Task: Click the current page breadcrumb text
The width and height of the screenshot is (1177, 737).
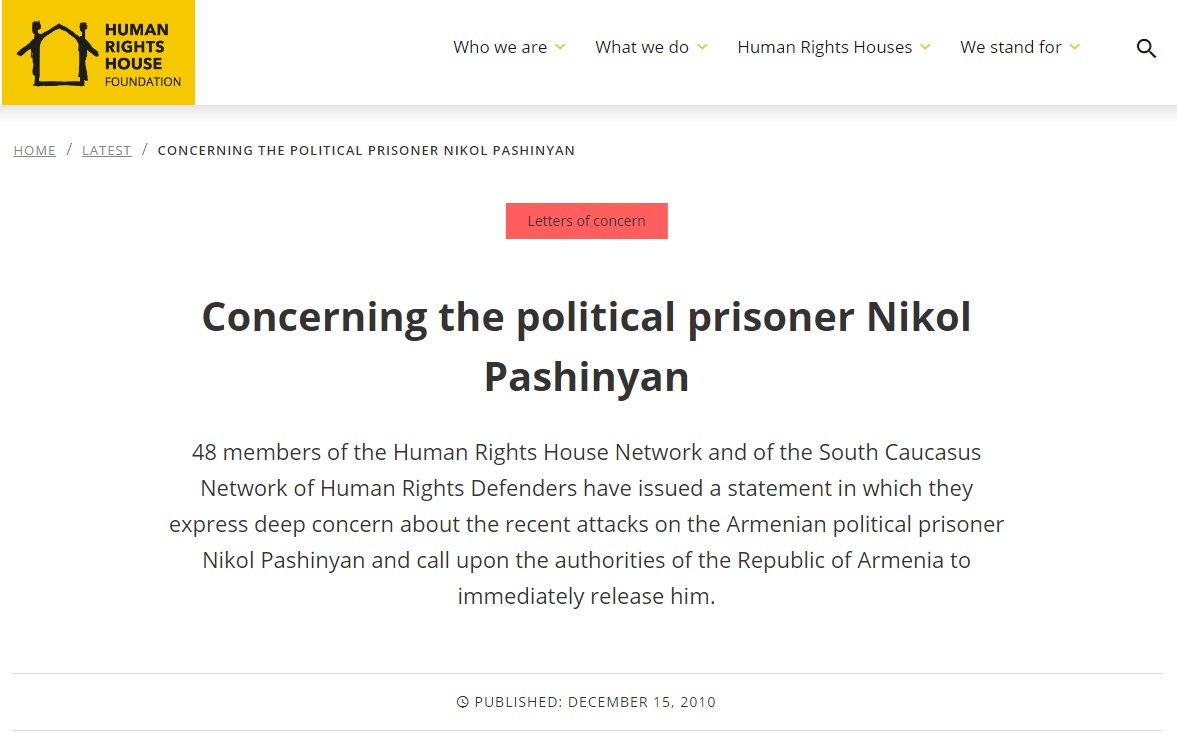Action: [366, 150]
